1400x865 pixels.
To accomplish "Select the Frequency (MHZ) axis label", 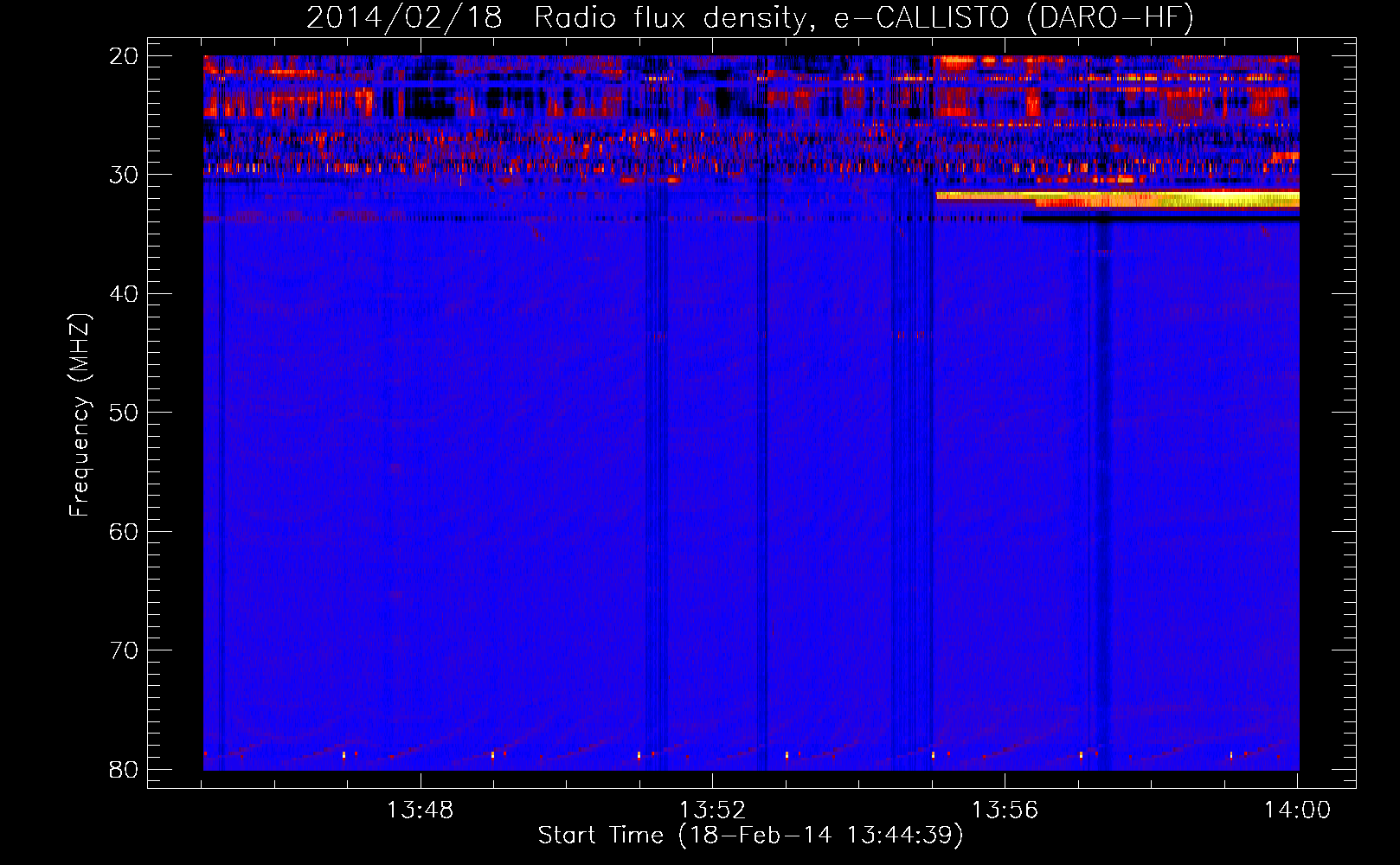I will tap(80, 415).
